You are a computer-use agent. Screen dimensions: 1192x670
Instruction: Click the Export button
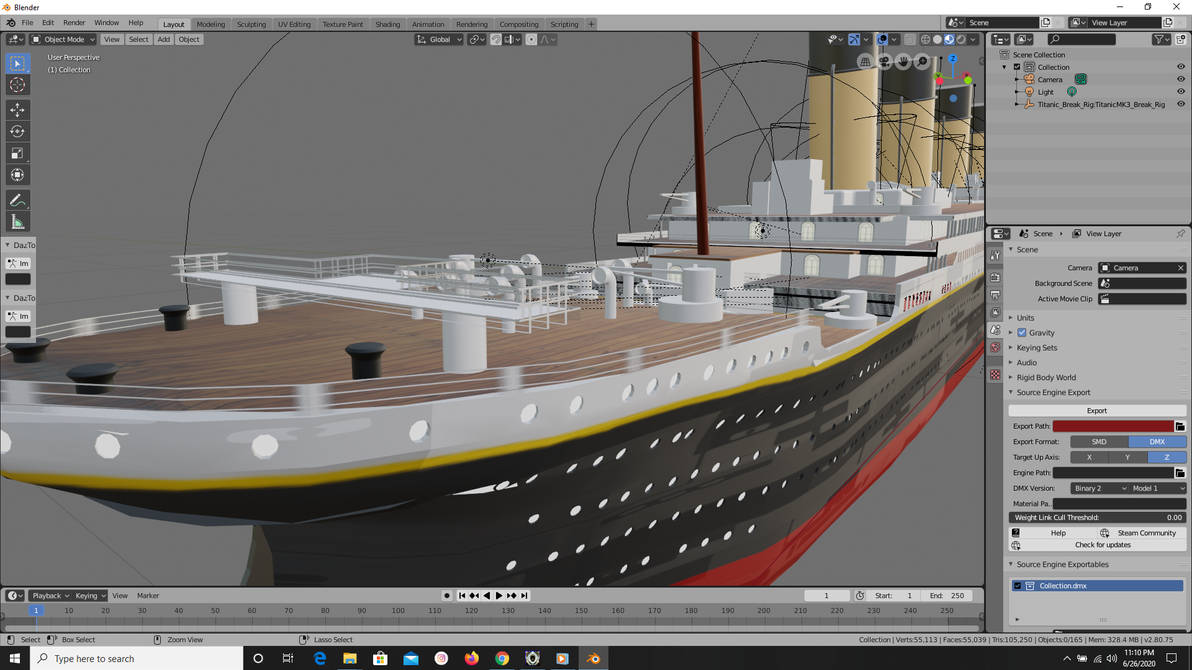click(1097, 411)
